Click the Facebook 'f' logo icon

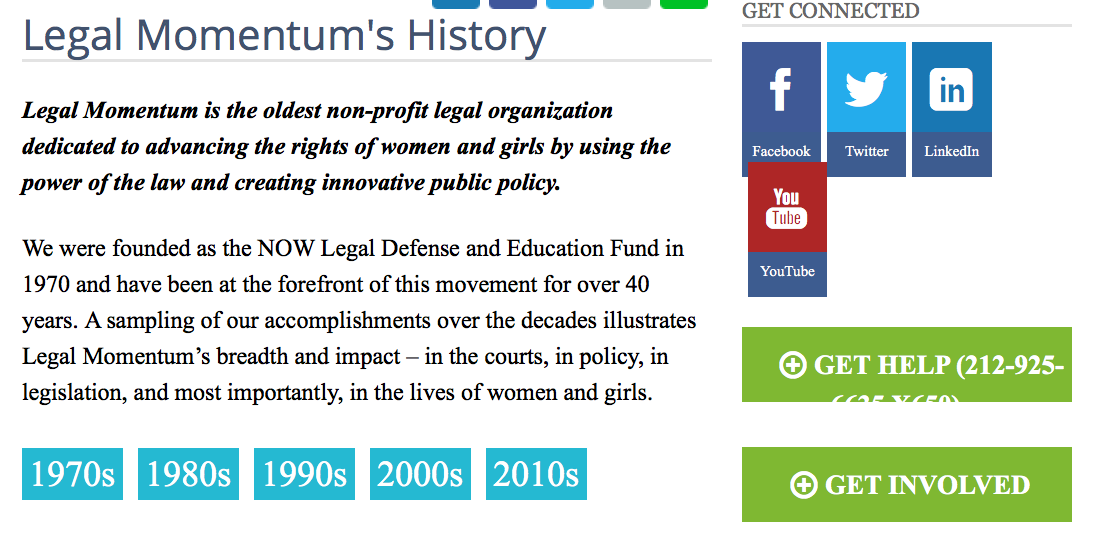point(781,88)
